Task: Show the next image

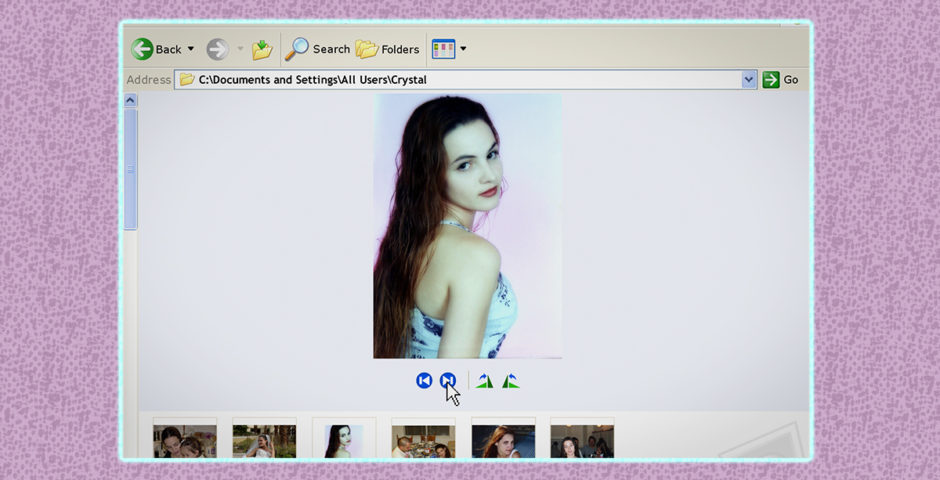Action: 448,381
